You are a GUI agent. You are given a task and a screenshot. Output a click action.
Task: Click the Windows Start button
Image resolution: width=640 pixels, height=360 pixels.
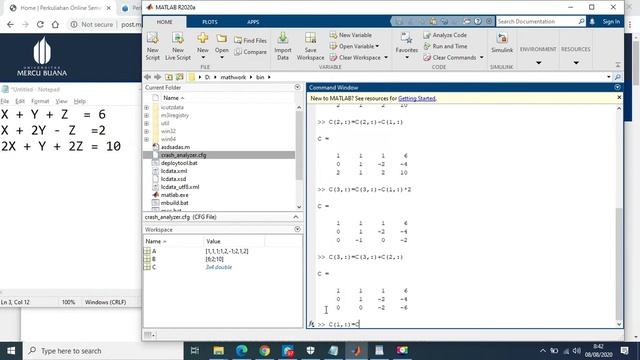click(11, 351)
